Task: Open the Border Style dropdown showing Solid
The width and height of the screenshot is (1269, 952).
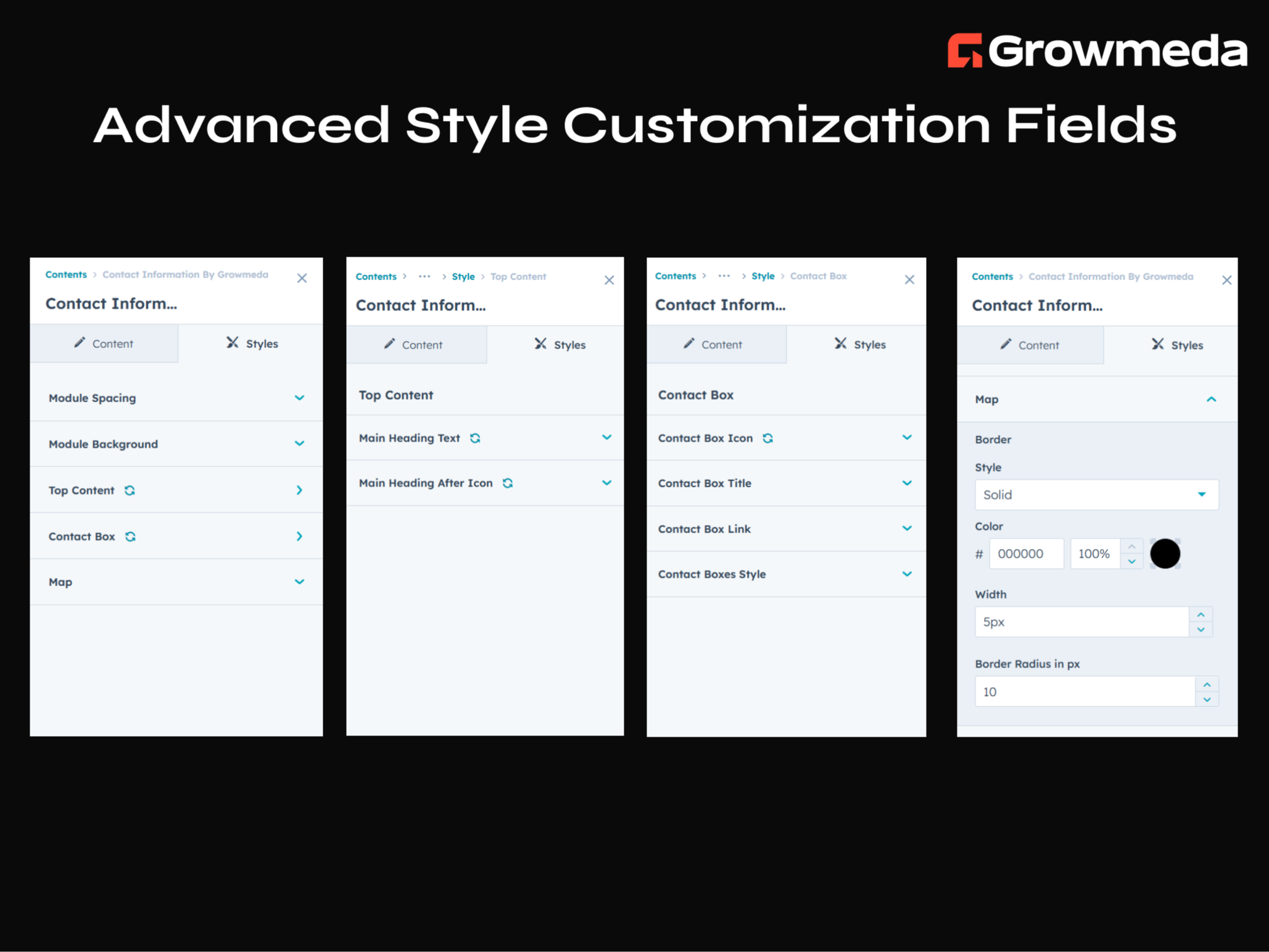Action: tap(1096, 494)
